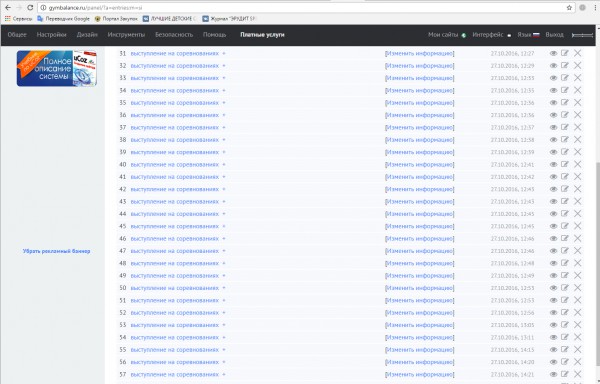The height and width of the screenshot is (384, 600).
Task: Open the Безопасность menu
Action: pyautogui.click(x=174, y=35)
